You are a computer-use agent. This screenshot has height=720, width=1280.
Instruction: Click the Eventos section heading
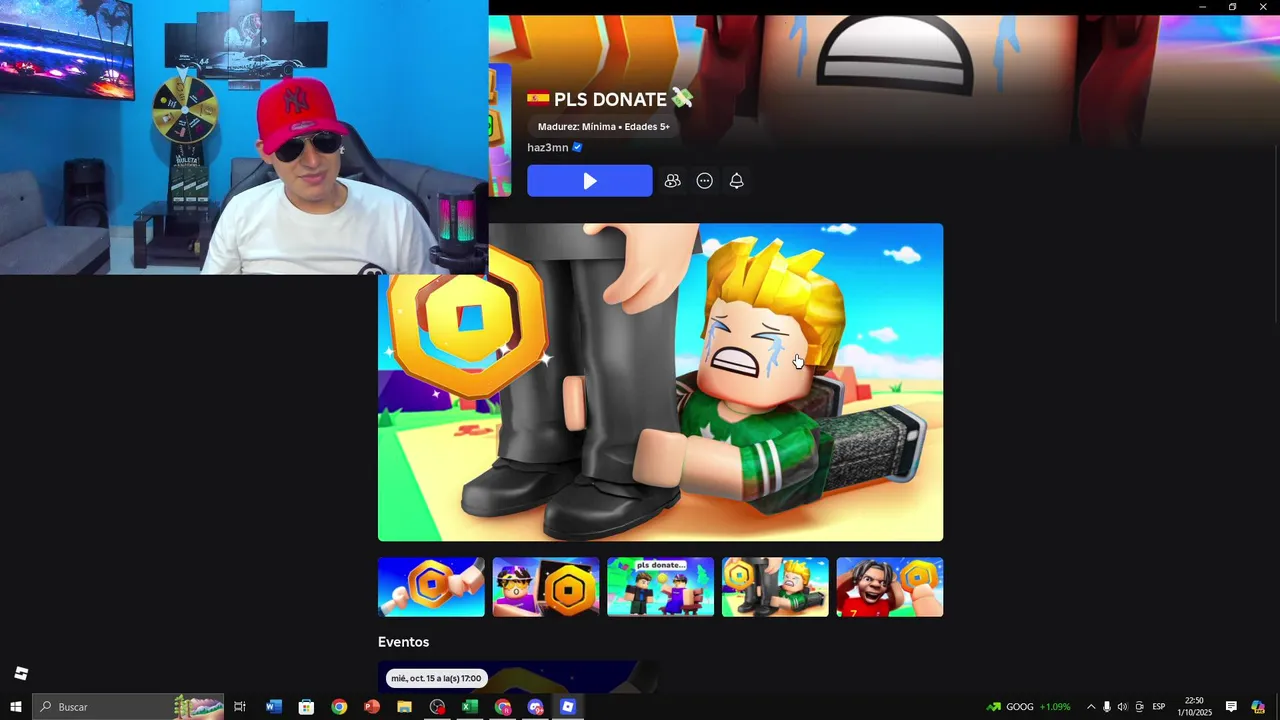click(x=403, y=642)
